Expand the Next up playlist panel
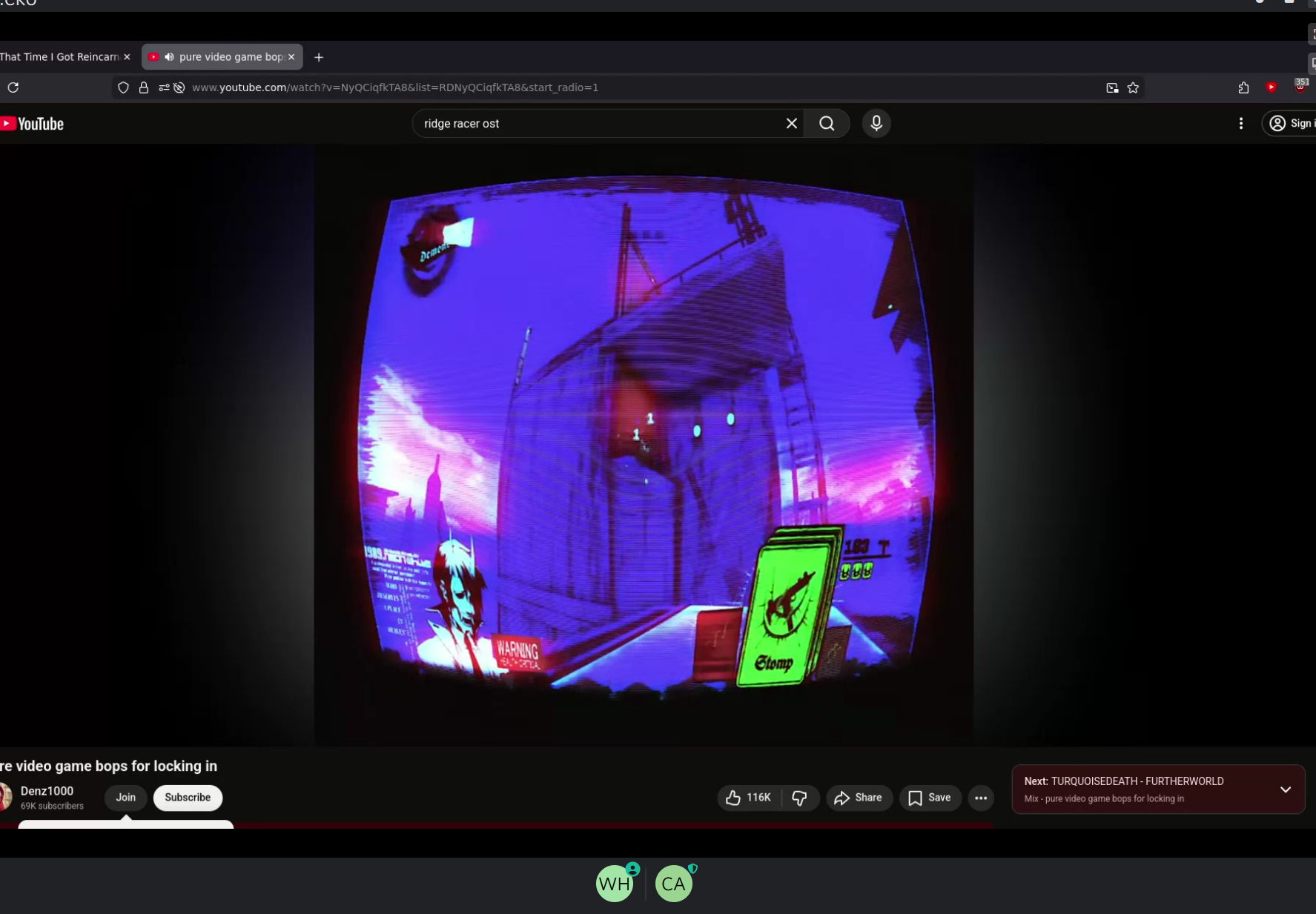 (1285, 789)
